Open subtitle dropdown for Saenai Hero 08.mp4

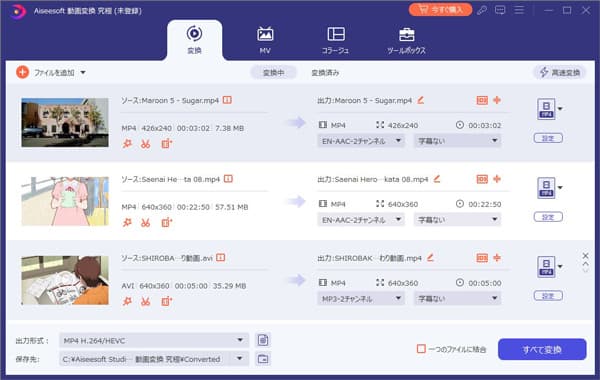[x=457, y=220]
